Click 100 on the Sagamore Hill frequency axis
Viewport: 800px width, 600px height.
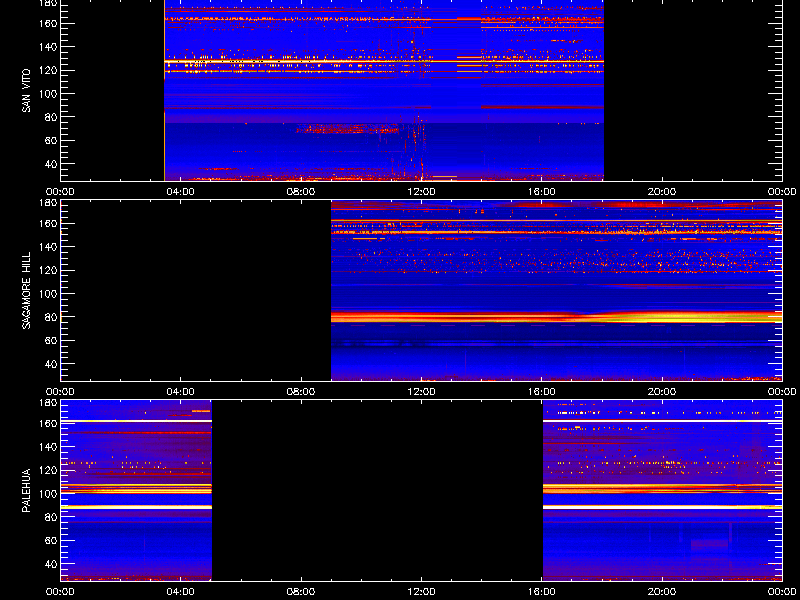pos(47,294)
